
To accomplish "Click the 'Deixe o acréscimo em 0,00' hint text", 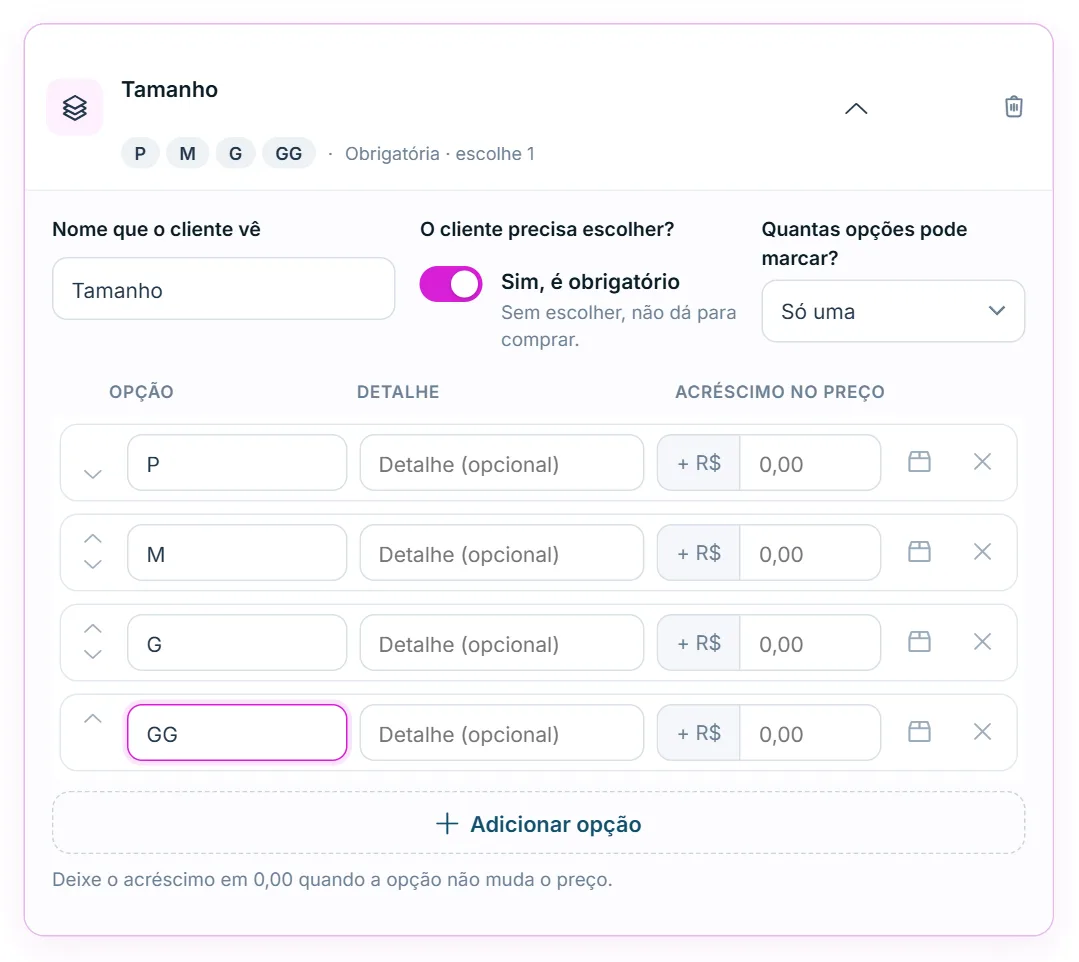I will (332, 879).
